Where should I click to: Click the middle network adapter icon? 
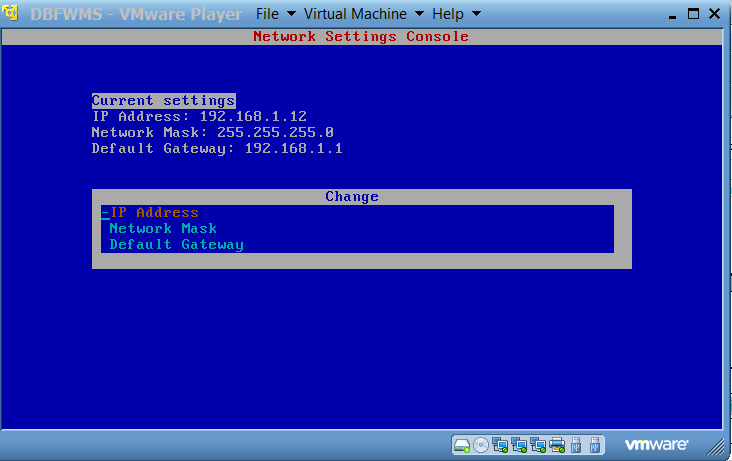(x=519, y=445)
